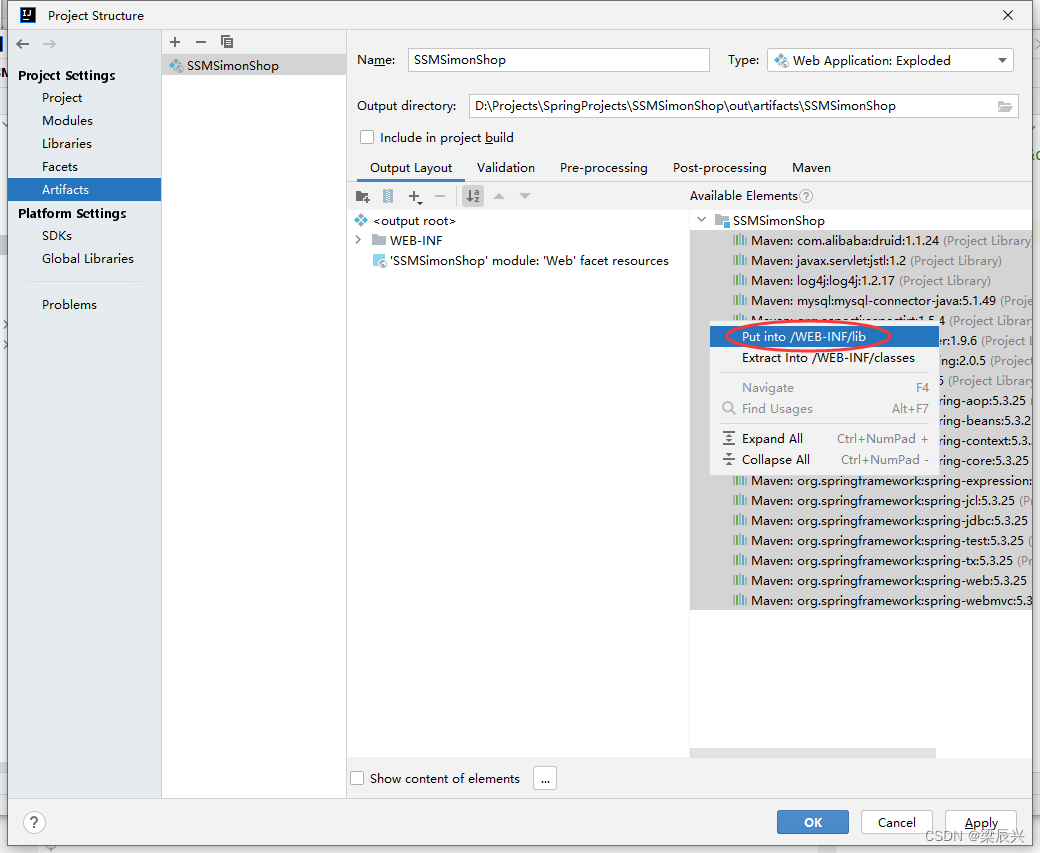
Task: Open help with question mark button
Action: coord(34,822)
